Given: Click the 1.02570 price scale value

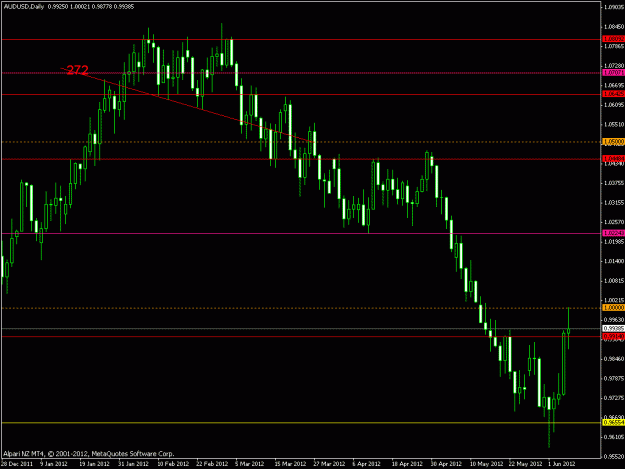Looking at the screenshot, I should click(x=614, y=222).
